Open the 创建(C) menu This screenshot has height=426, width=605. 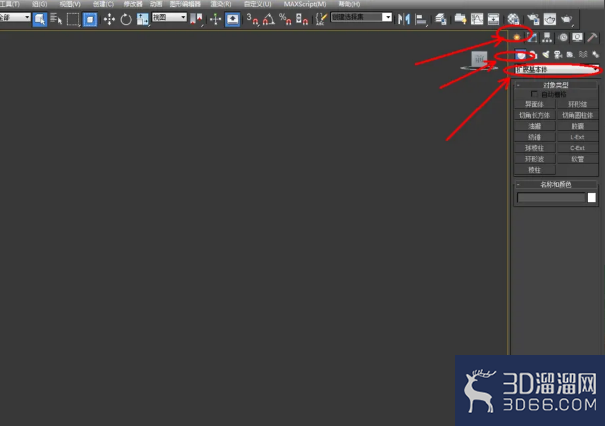[103, 4]
